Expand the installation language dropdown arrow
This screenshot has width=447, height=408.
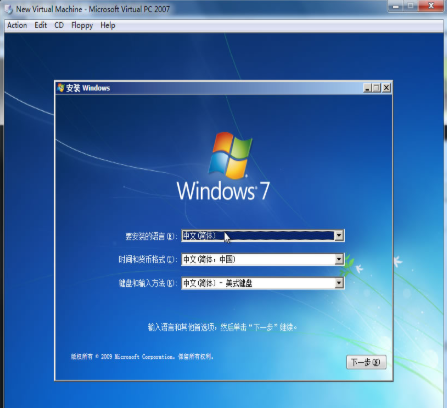pyautogui.click(x=339, y=236)
